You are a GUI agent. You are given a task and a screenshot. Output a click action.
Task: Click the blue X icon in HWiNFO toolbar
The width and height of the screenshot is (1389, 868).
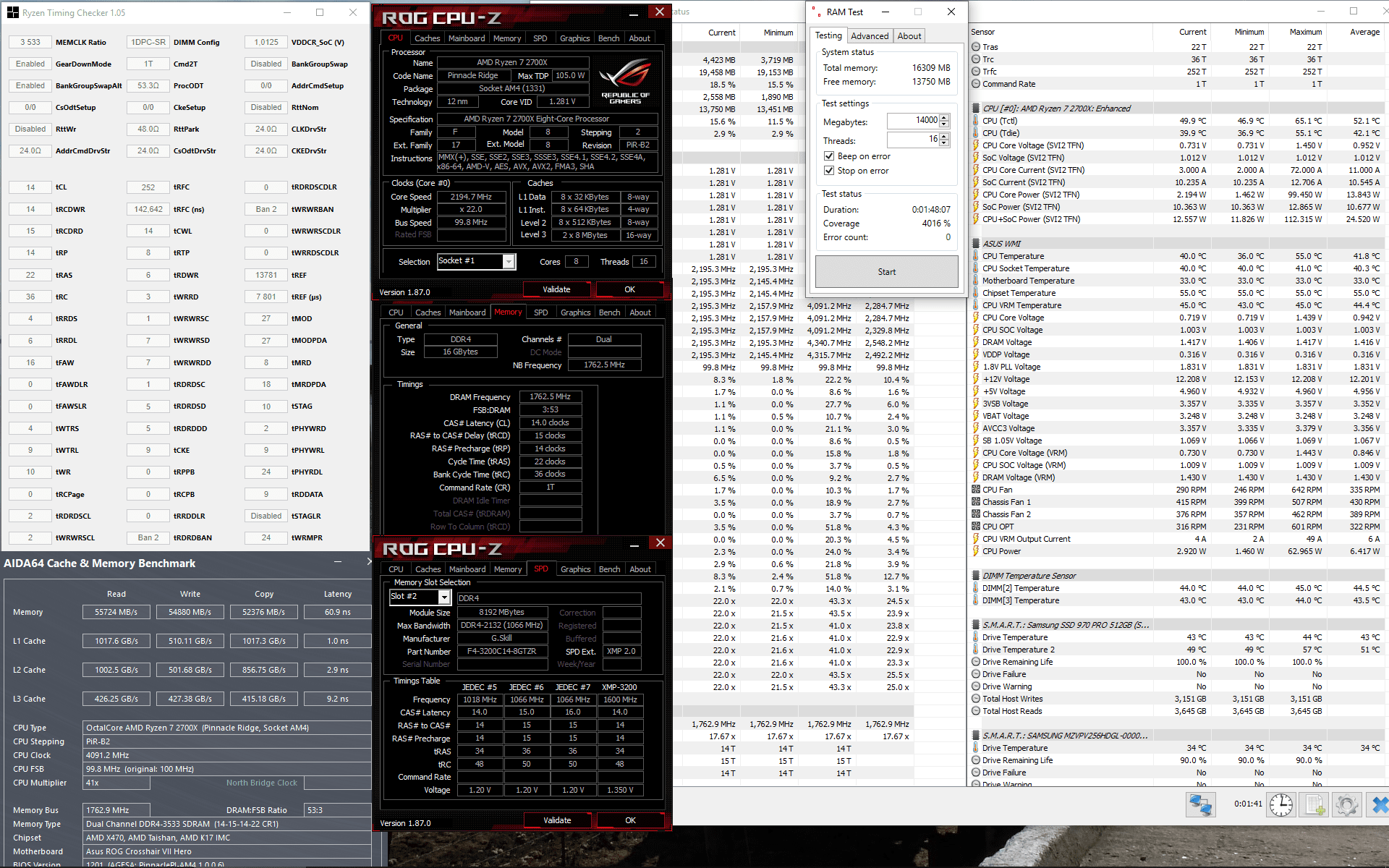(1379, 804)
